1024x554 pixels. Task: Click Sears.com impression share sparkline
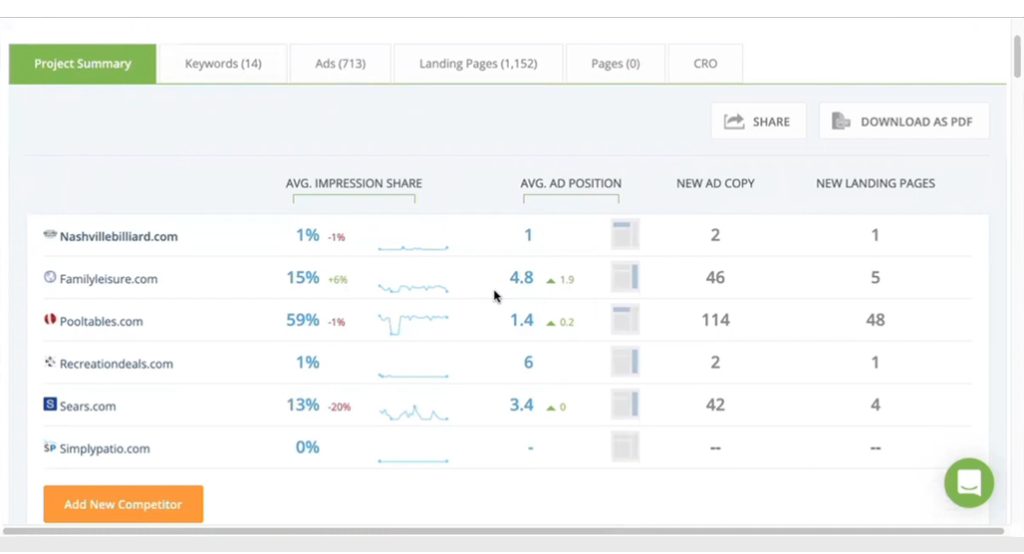coord(413,412)
